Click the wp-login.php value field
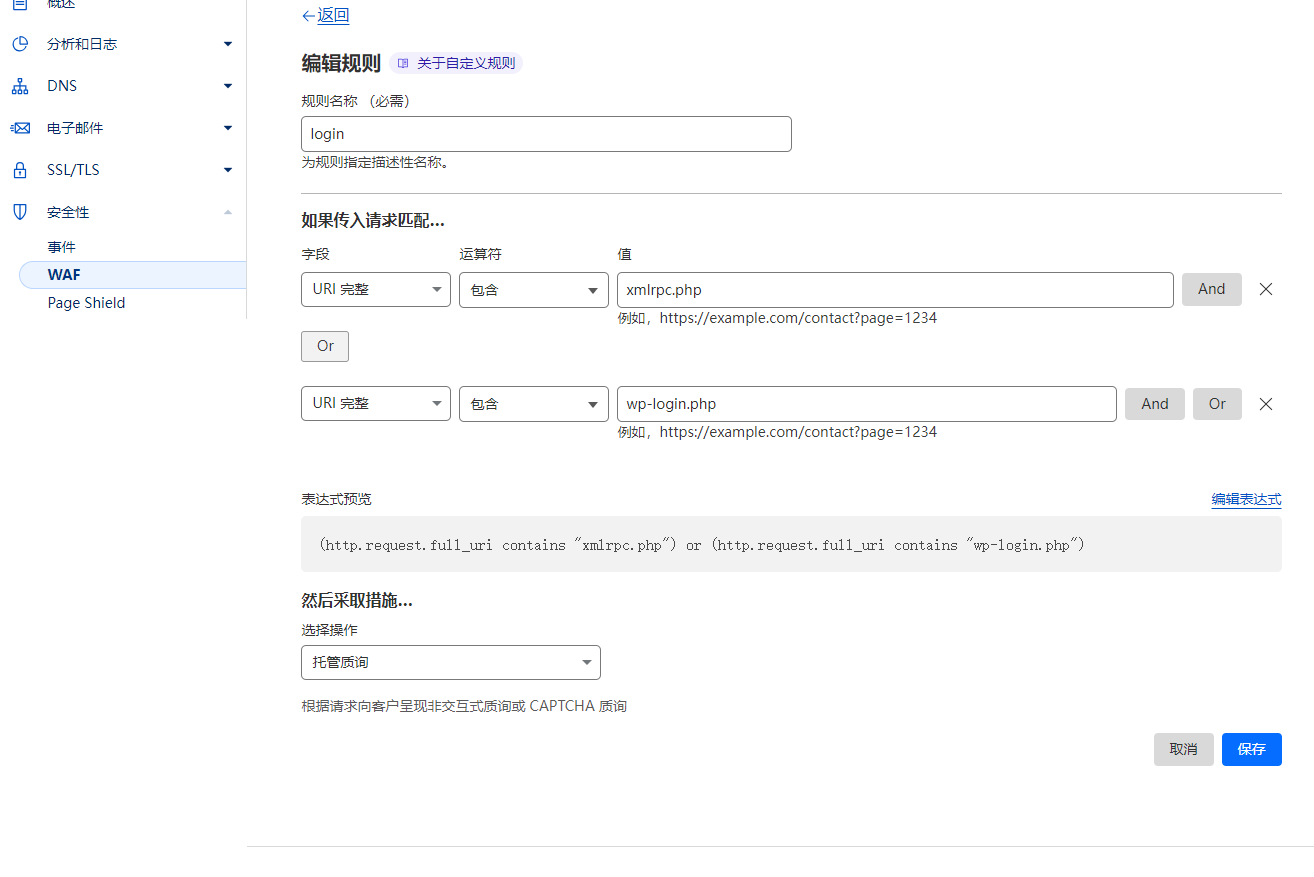This screenshot has width=1314, height=877. [867, 404]
